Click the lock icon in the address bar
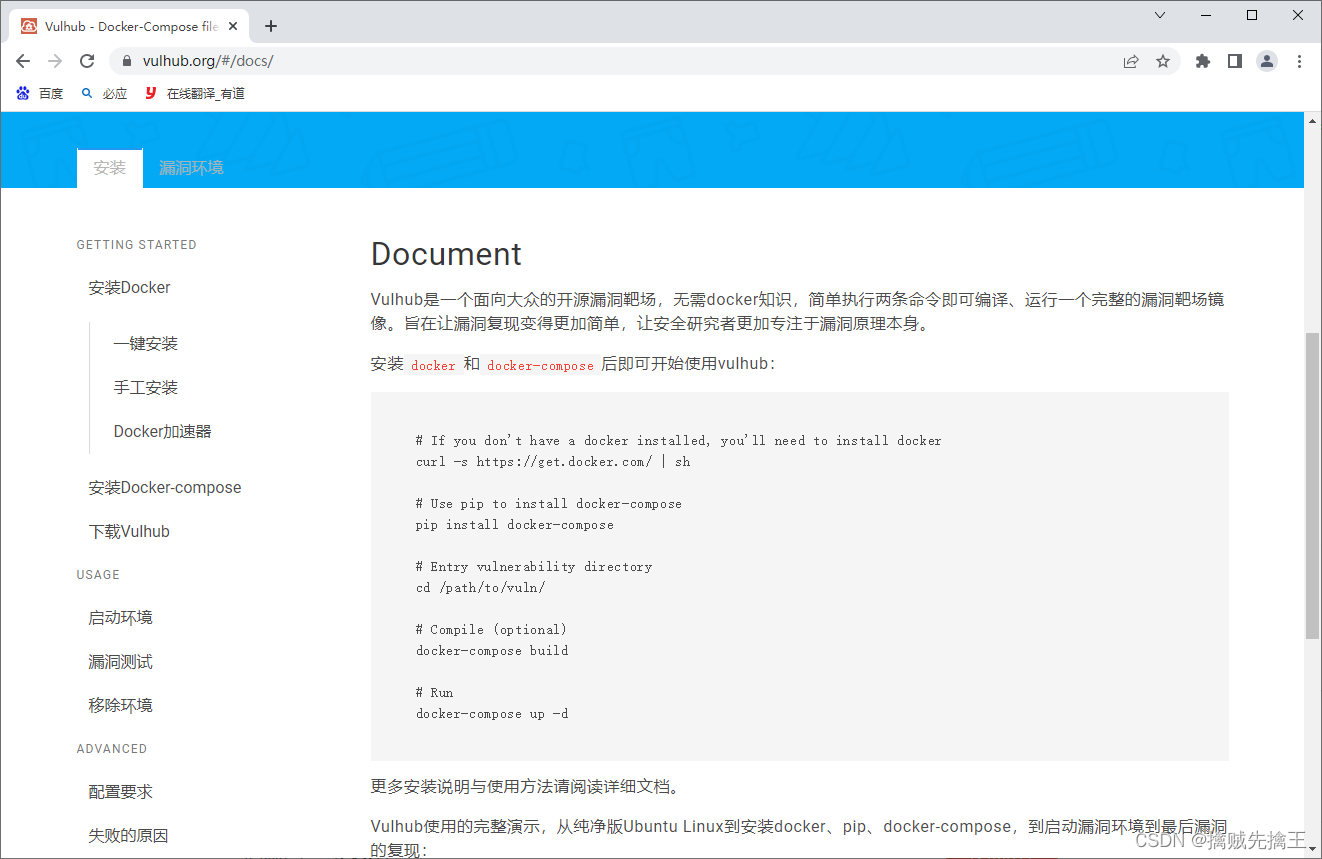This screenshot has height=859, width=1322. (x=127, y=61)
